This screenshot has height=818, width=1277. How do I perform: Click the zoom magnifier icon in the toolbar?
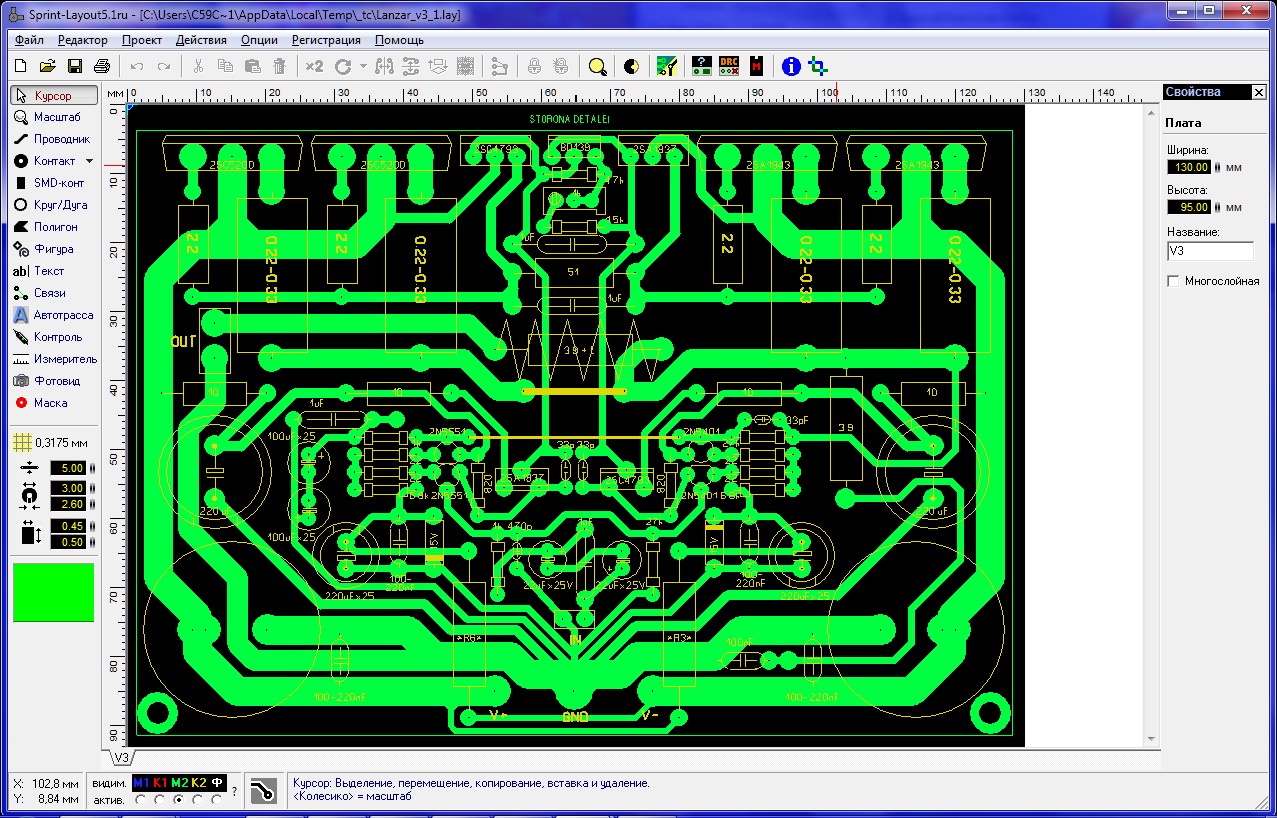tap(597, 66)
